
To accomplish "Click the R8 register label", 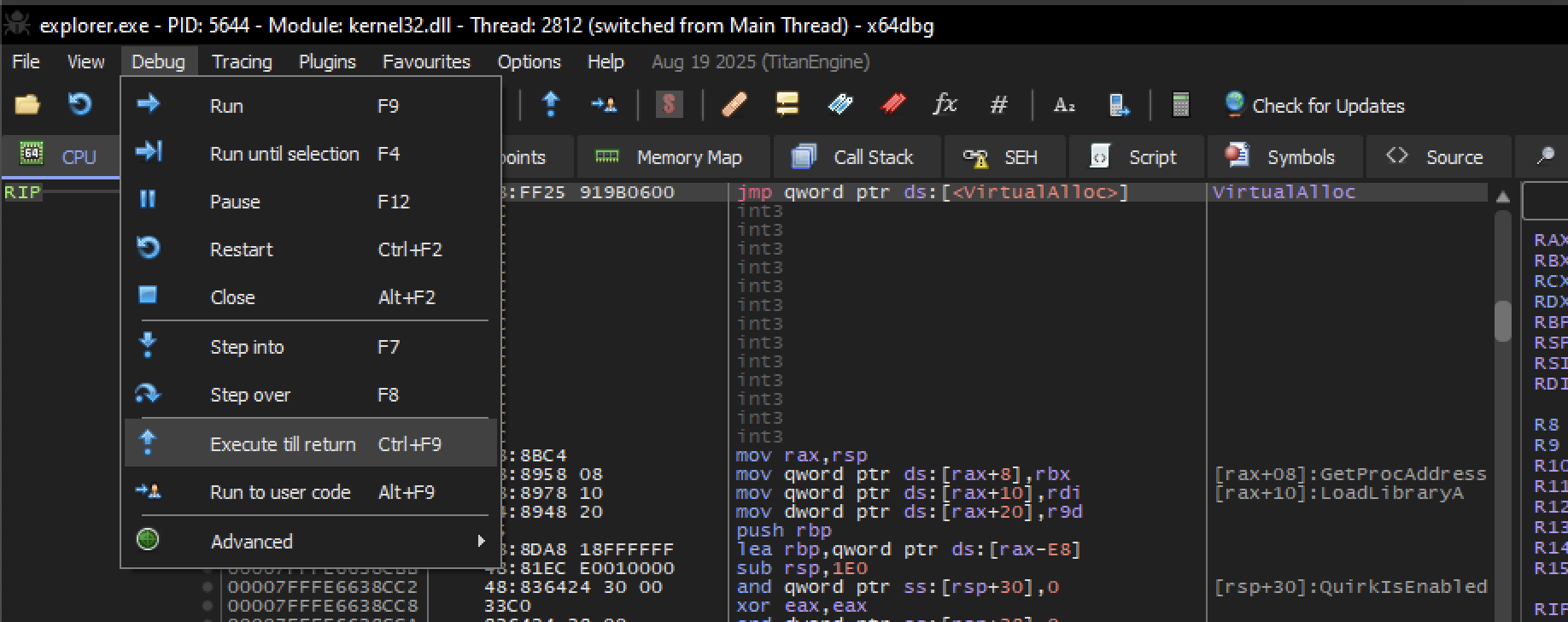I will tap(1546, 425).
